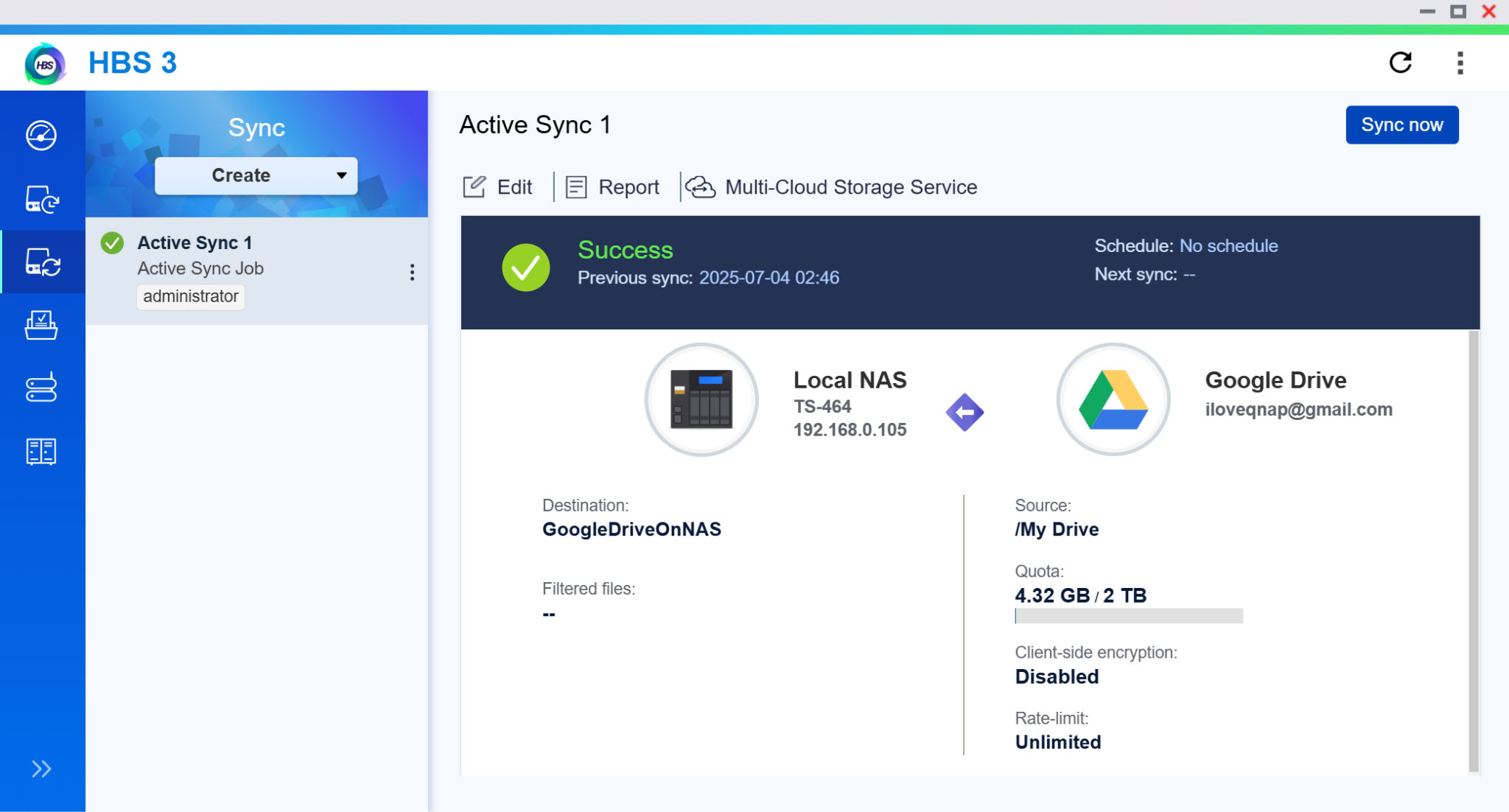This screenshot has height=812, width=1509.
Task: Click the quota usage progress bar
Action: pyautogui.click(x=1129, y=616)
